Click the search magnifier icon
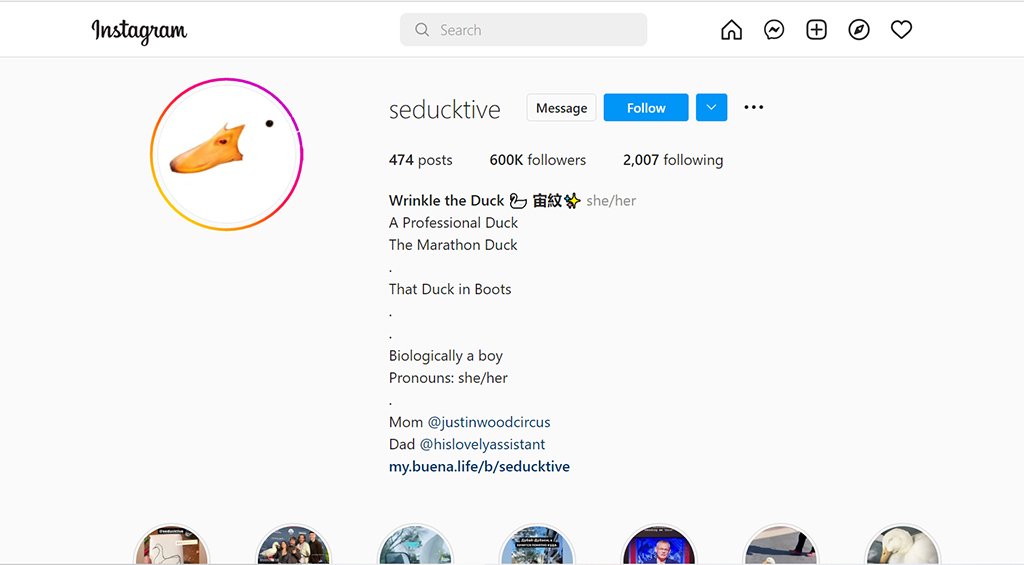 [422, 30]
